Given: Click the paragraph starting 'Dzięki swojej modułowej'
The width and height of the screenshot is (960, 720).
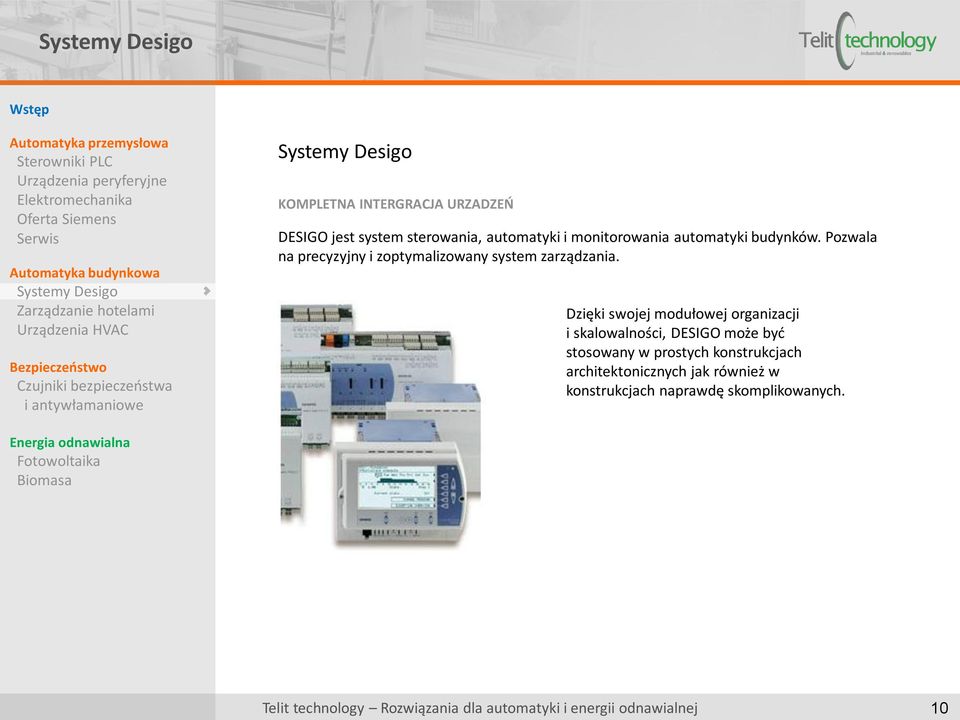Looking at the screenshot, I should point(705,353).
